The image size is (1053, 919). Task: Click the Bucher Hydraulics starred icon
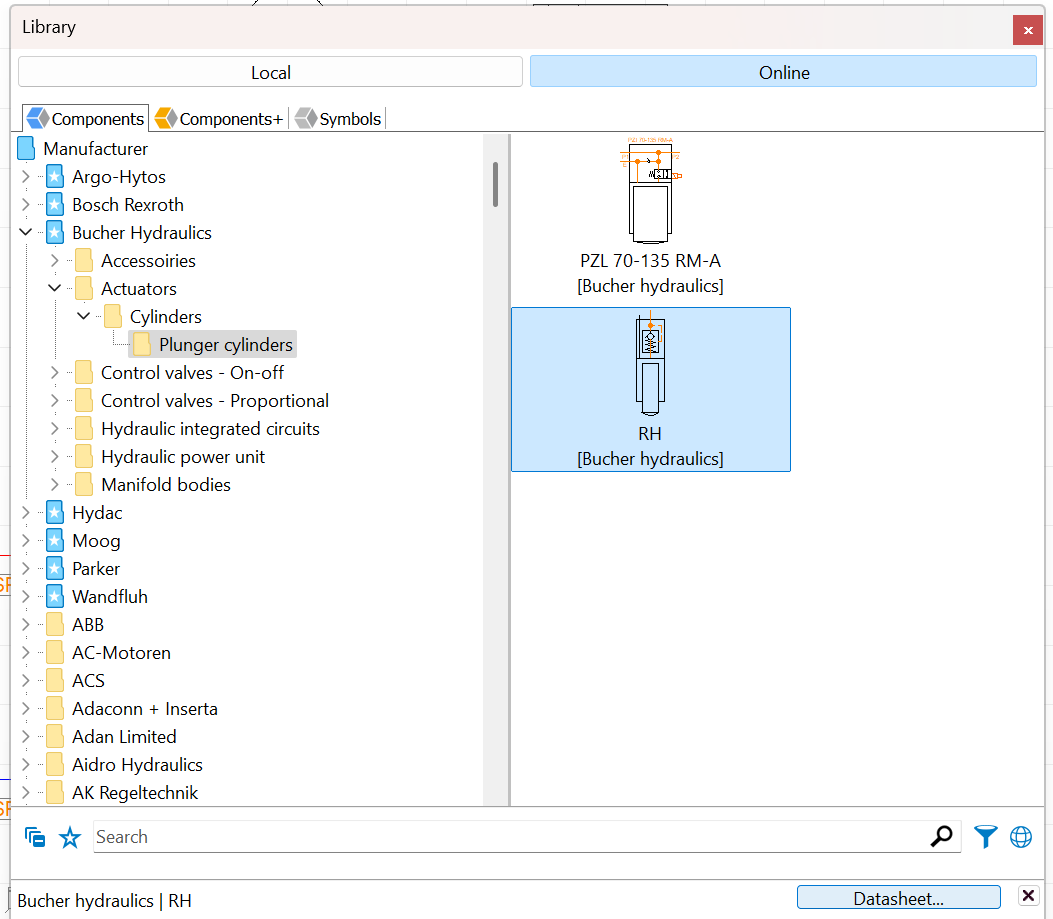[x=55, y=232]
